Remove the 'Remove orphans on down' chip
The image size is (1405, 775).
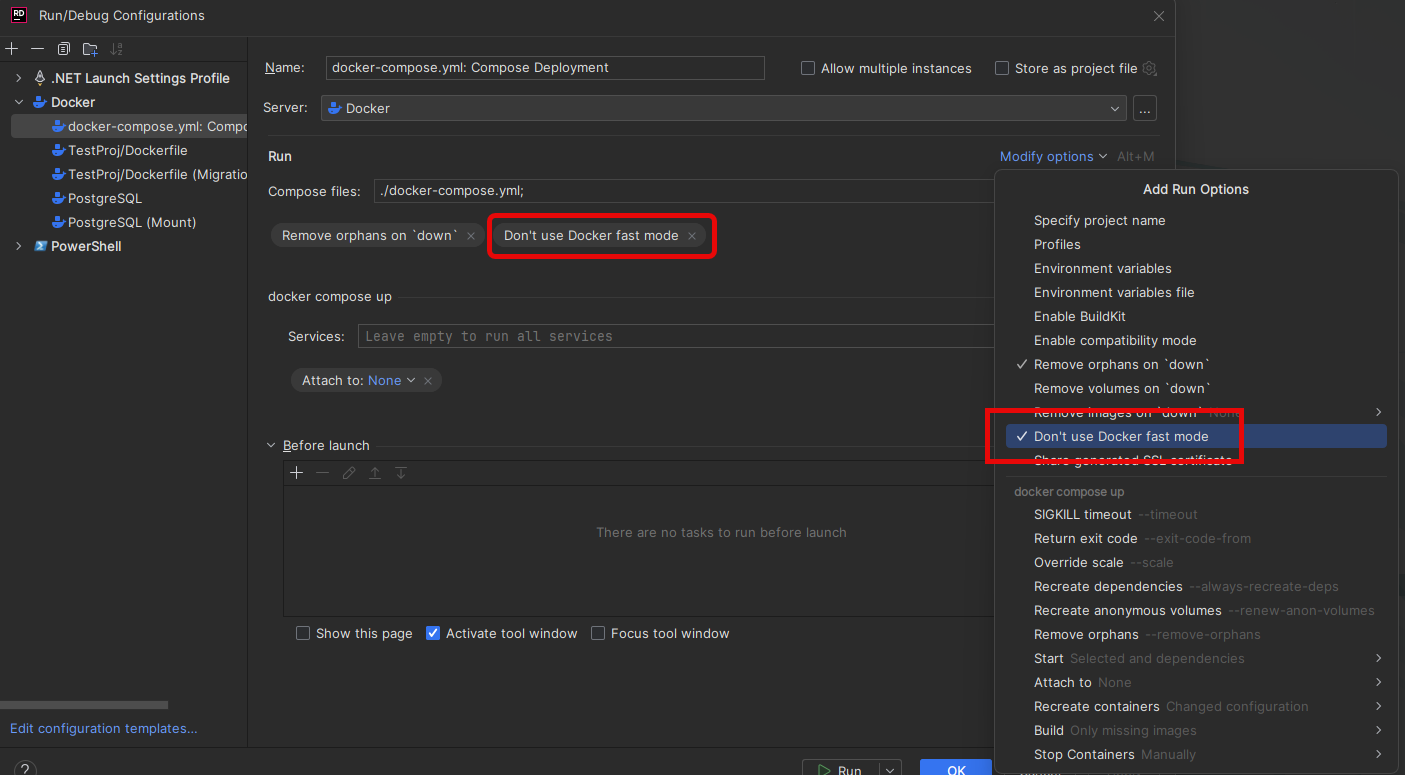471,236
